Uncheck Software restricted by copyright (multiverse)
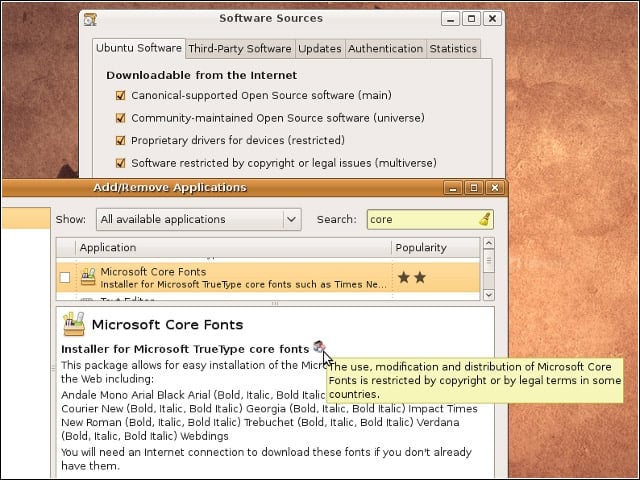Viewport: 640px width, 480px height. (120, 163)
